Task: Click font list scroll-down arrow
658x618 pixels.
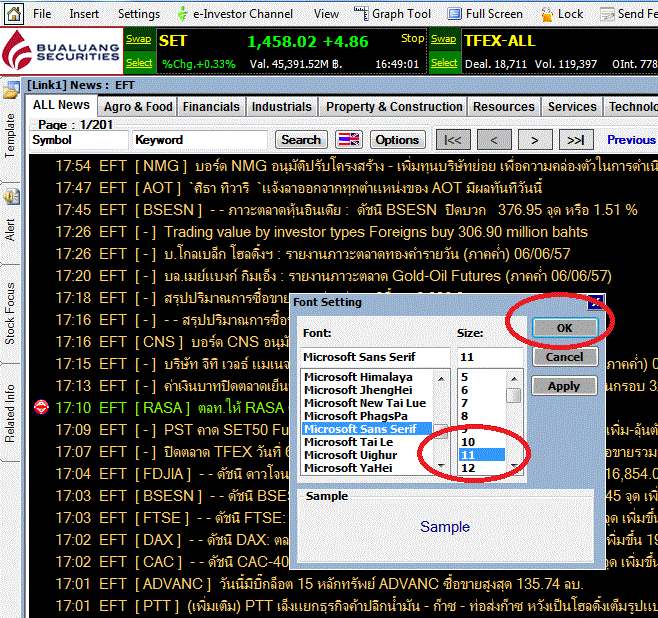Action: [x=441, y=466]
